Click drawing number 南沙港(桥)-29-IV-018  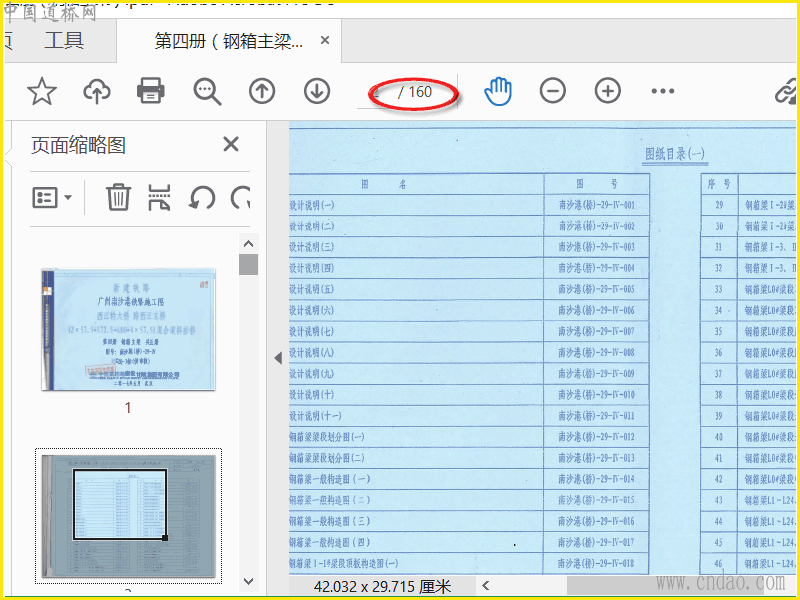coord(596,563)
